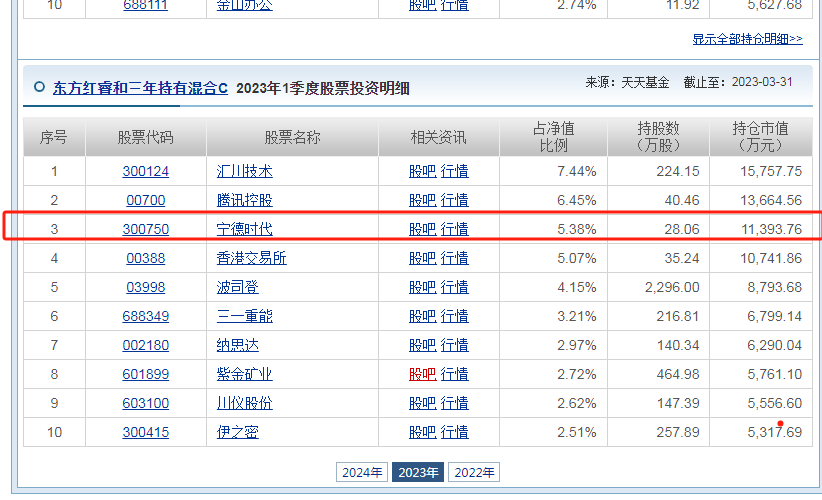Screen dimensions: 822x500
Task: Click the 持仓市值(万元) column header
Action: (x=761, y=137)
